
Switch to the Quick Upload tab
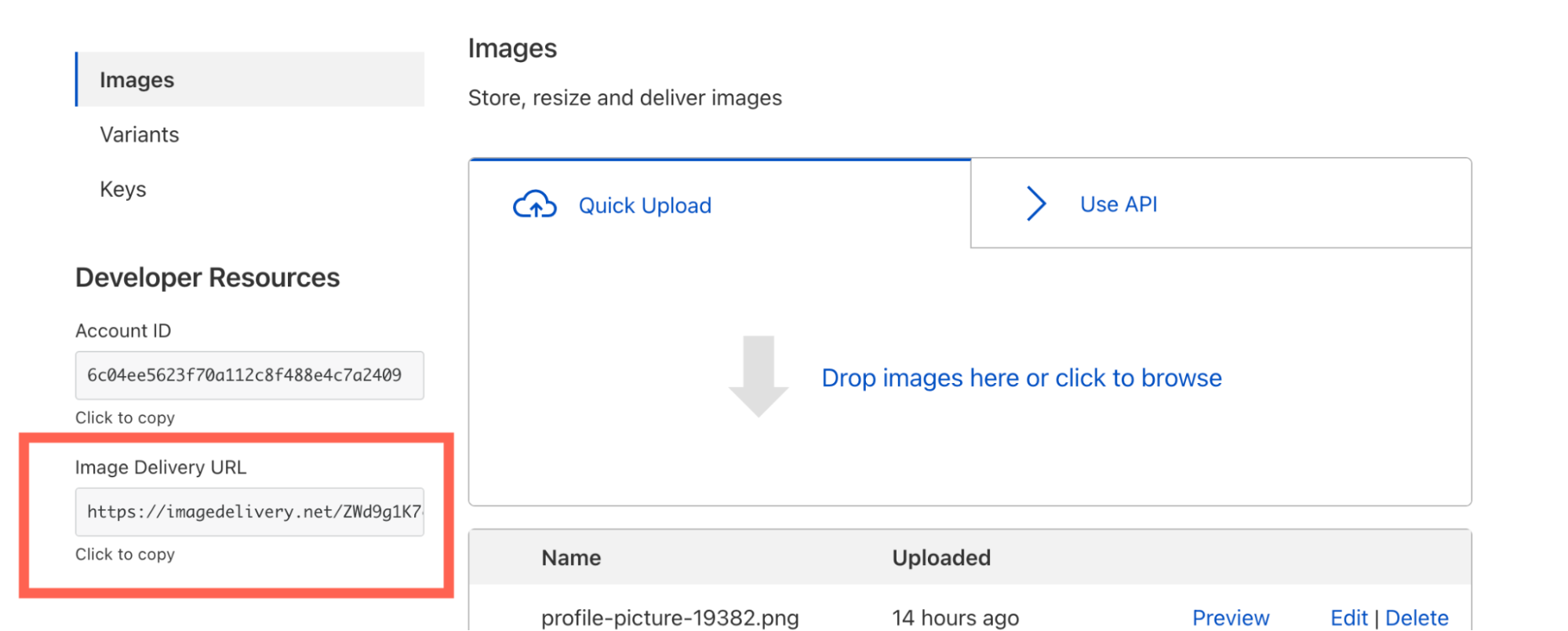click(644, 206)
